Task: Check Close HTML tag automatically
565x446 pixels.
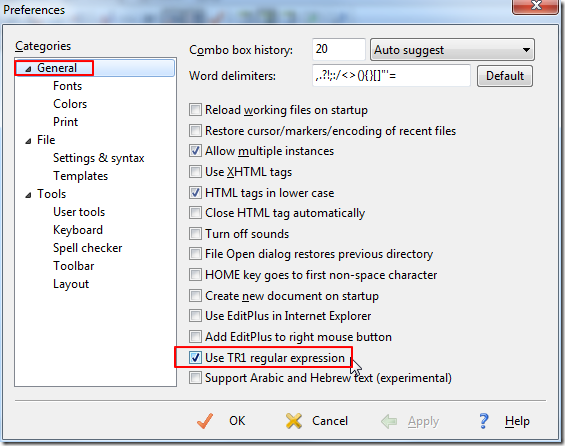Action: coord(195,213)
